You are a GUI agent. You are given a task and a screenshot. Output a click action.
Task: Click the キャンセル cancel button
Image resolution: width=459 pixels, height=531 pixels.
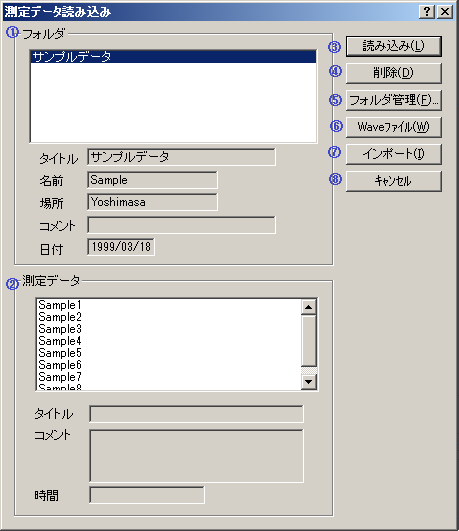coord(394,181)
